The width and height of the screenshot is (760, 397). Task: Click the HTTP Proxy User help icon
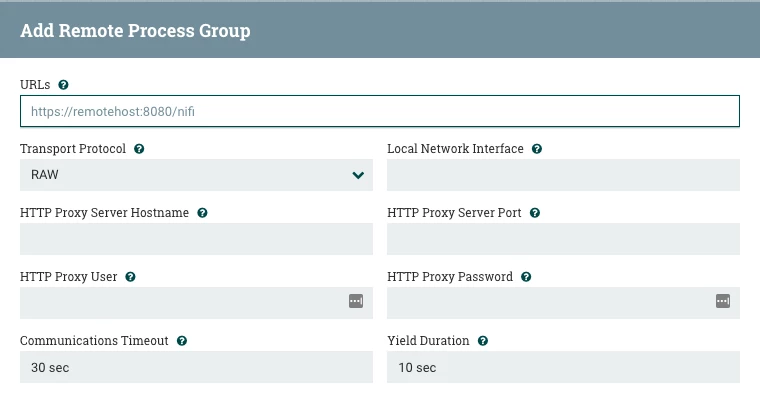click(130, 277)
